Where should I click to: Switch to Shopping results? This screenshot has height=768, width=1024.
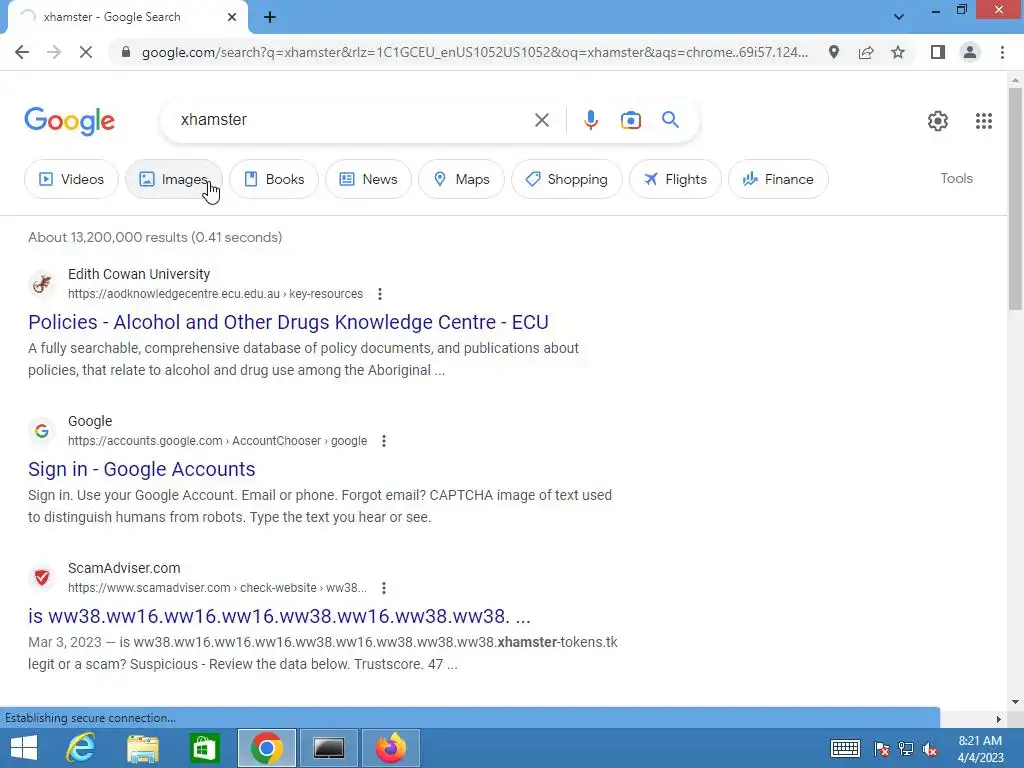[x=566, y=179]
